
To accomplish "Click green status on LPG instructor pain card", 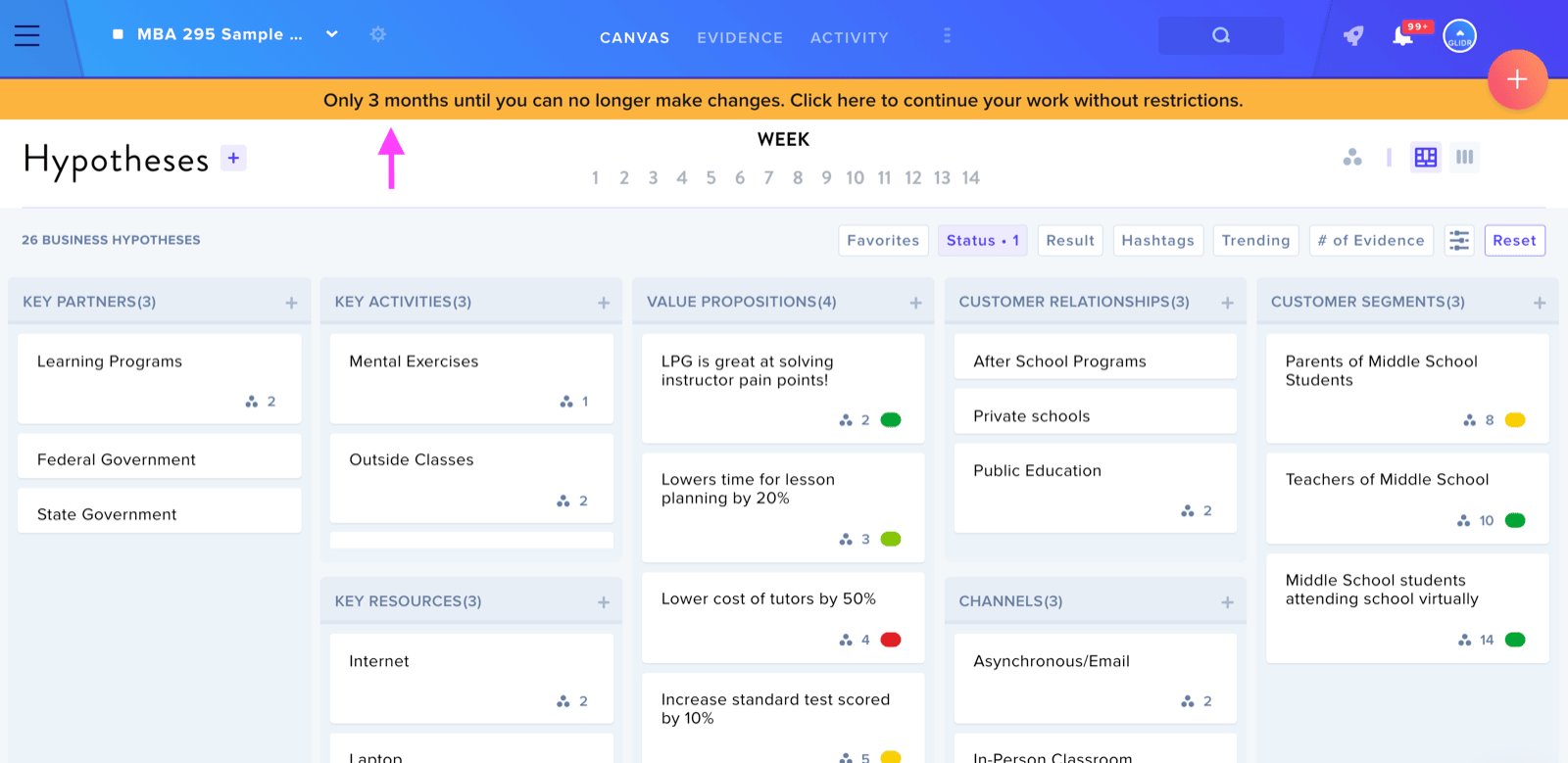I will [x=891, y=420].
